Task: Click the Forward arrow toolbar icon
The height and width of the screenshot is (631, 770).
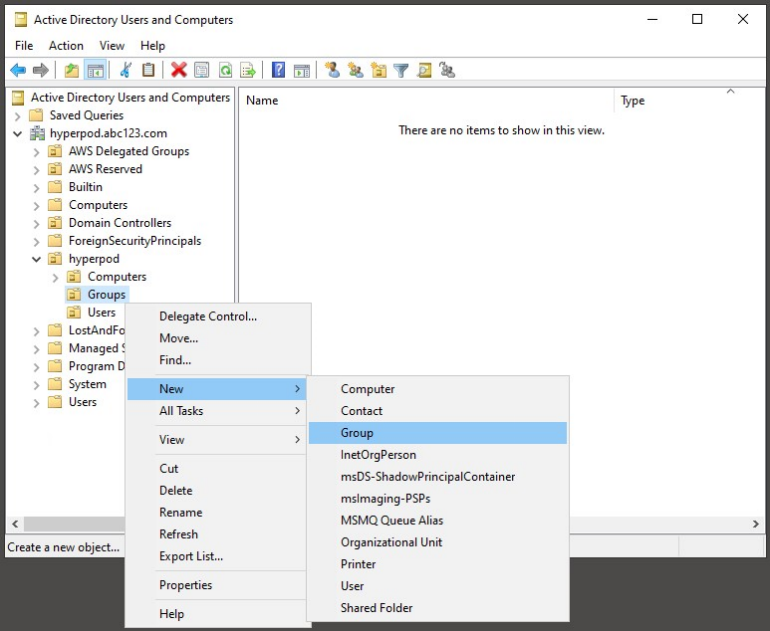Action: coord(41,70)
